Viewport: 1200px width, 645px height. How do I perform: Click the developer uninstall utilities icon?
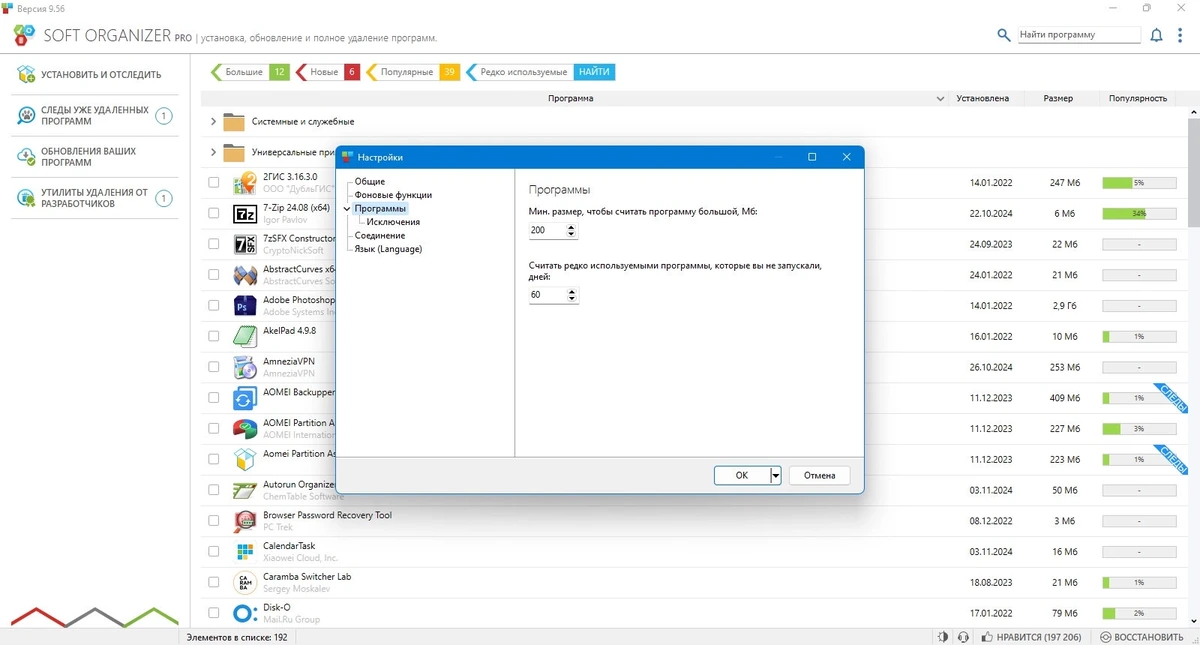[26, 198]
